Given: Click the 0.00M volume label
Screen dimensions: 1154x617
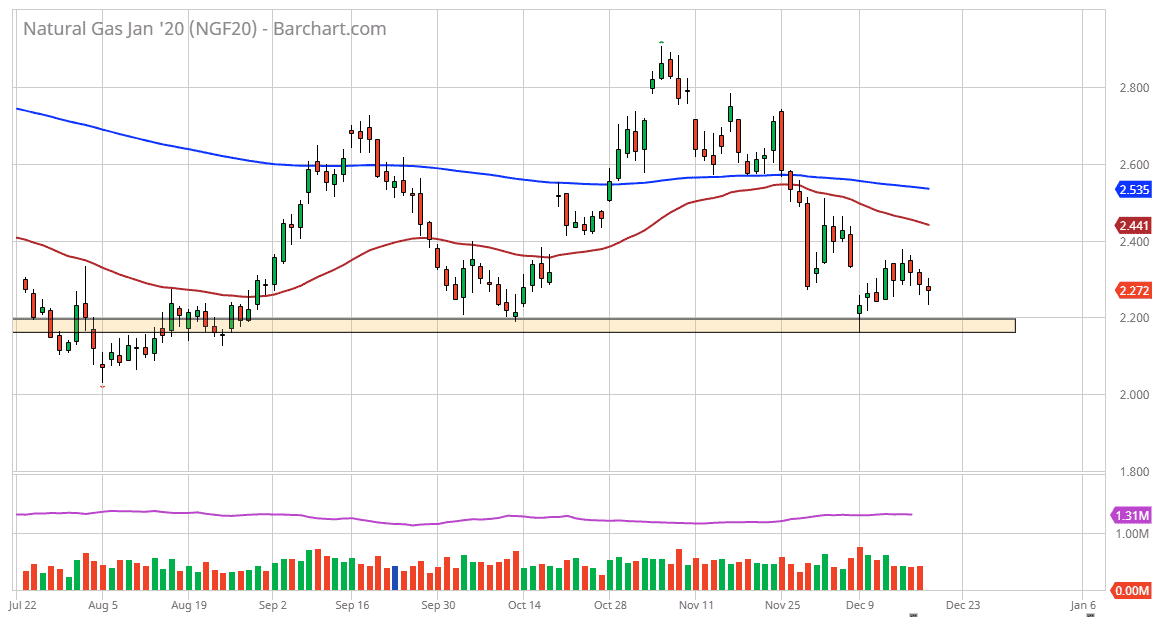Looking at the screenshot, I should pyautogui.click(x=1132, y=590).
